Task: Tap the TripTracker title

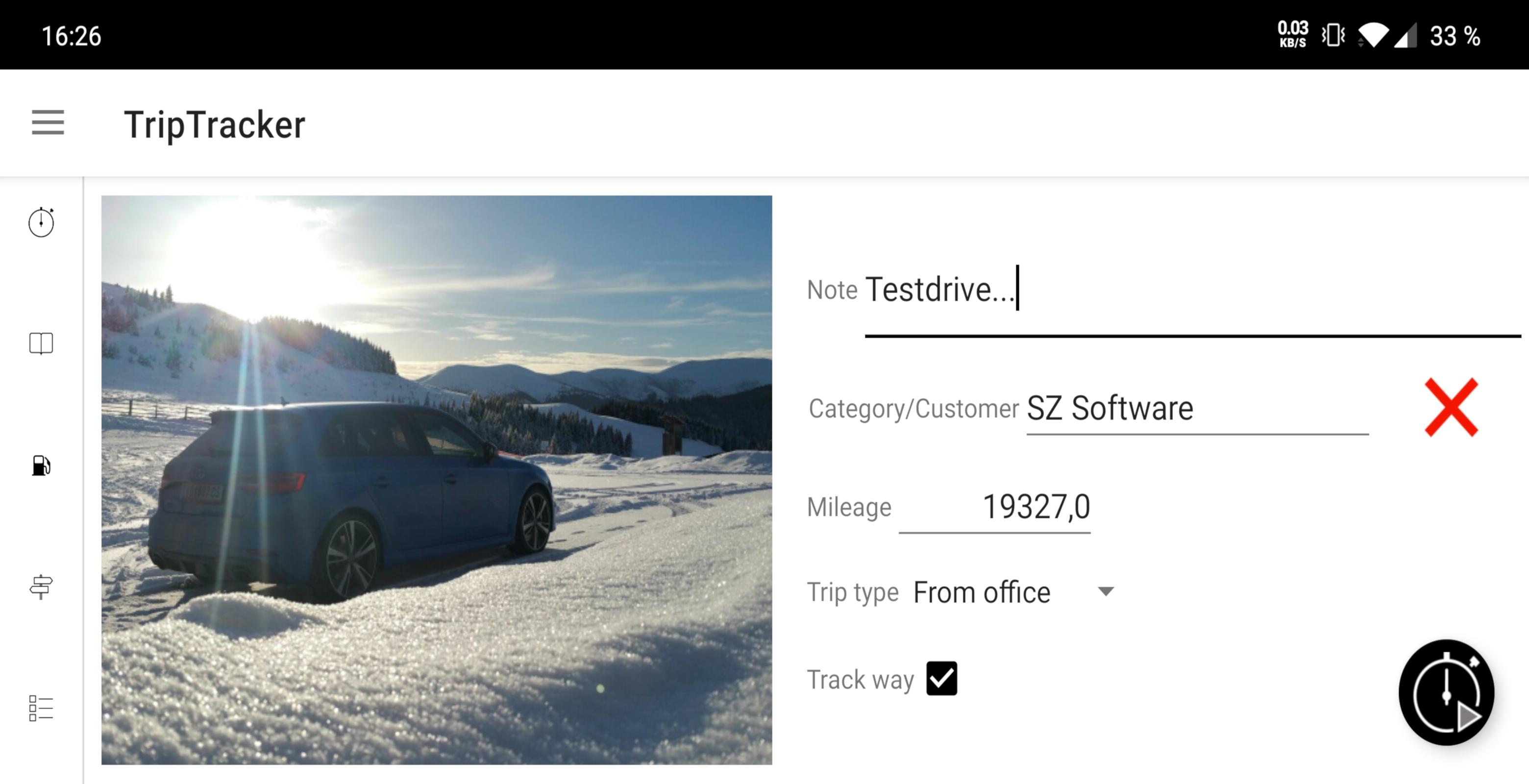Action: click(x=214, y=125)
